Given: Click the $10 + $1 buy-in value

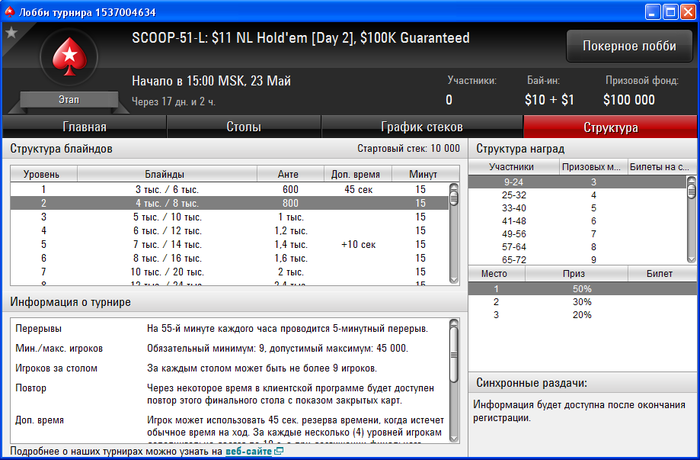Looking at the screenshot, I should (549, 100).
